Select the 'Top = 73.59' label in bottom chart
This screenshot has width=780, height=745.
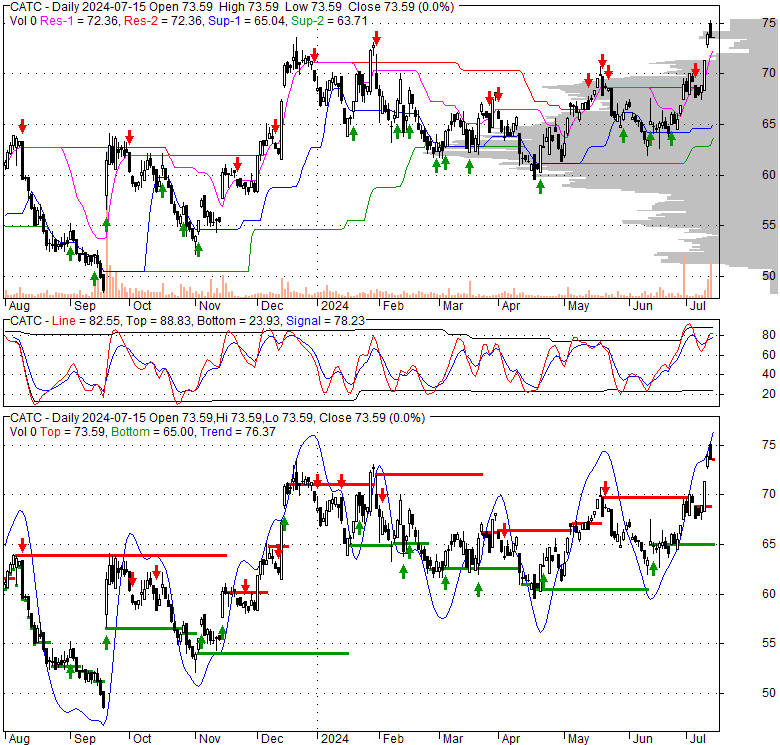tap(73, 432)
